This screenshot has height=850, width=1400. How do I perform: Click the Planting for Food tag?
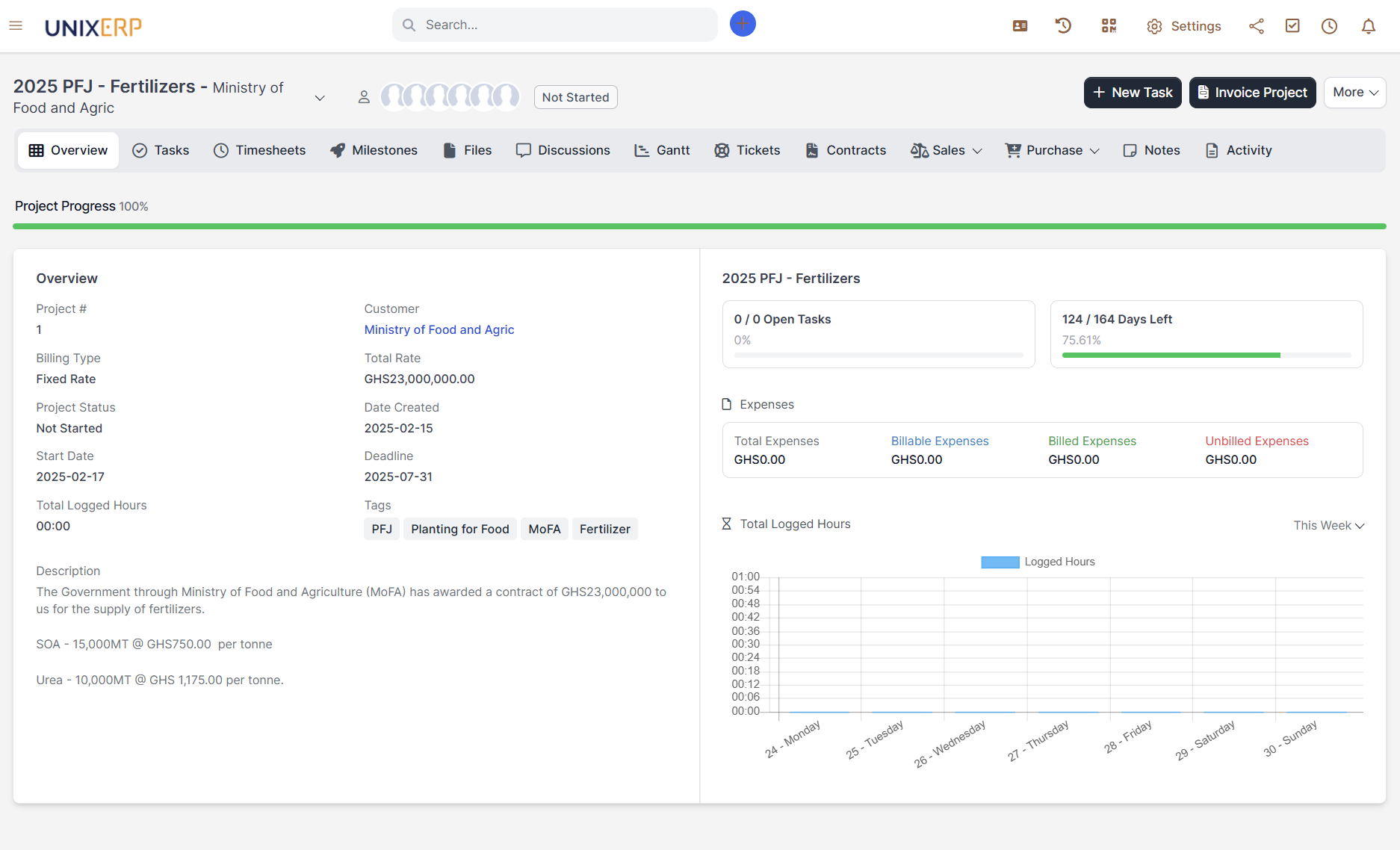click(x=460, y=529)
